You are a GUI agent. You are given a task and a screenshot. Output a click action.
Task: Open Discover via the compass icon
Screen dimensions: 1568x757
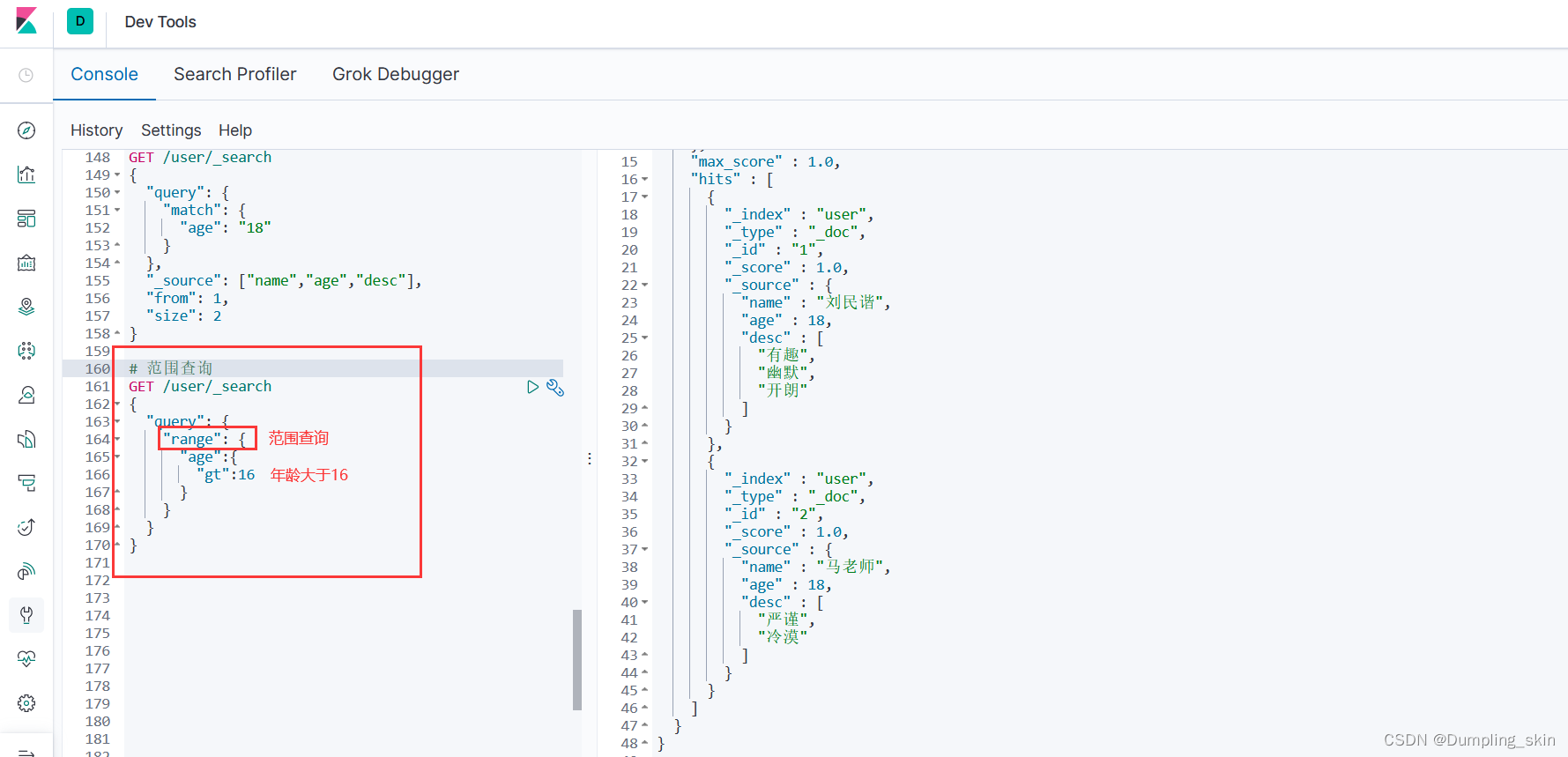(x=26, y=130)
